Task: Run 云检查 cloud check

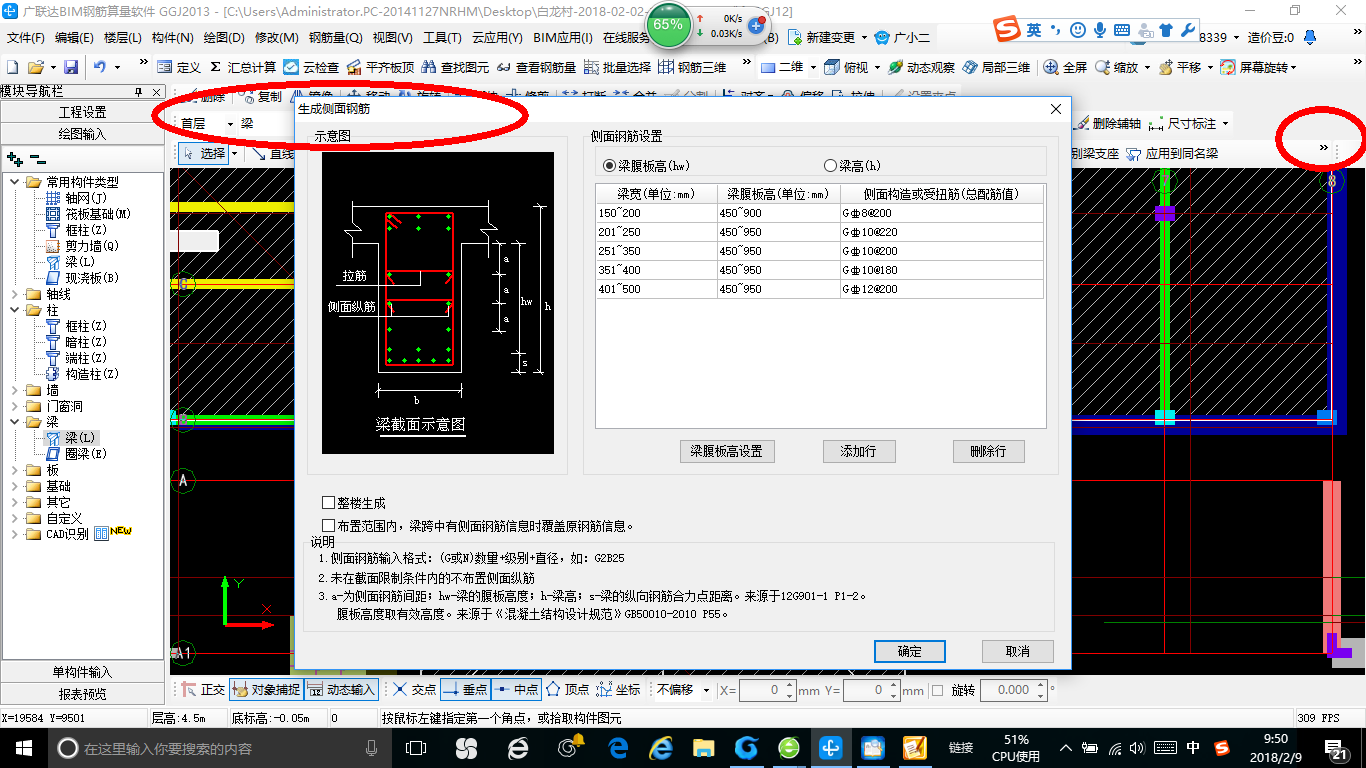Action: pyautogui.click(x=311, y=68)
